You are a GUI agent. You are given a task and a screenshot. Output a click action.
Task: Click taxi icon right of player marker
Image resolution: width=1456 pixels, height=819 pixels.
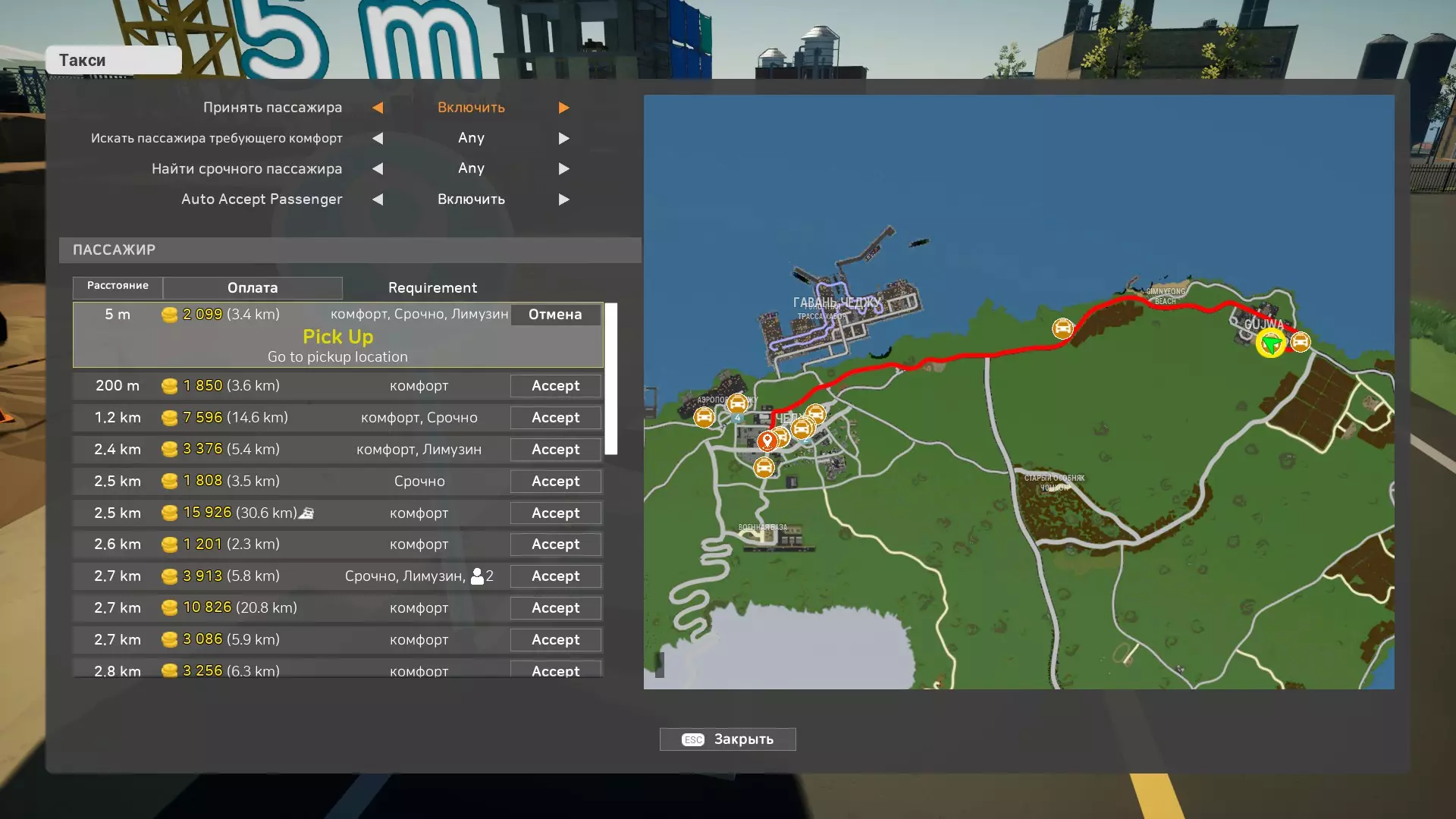(1301, 342)
